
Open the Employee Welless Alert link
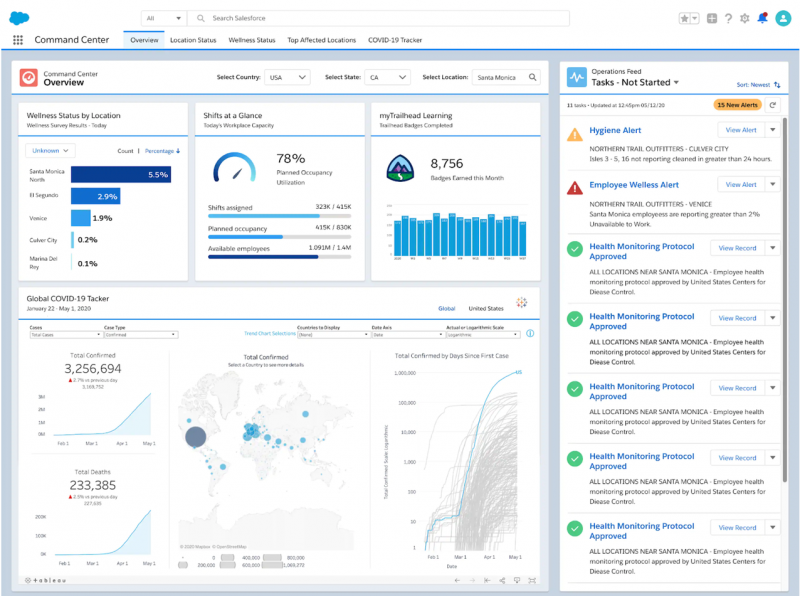(x=634, y=185)
